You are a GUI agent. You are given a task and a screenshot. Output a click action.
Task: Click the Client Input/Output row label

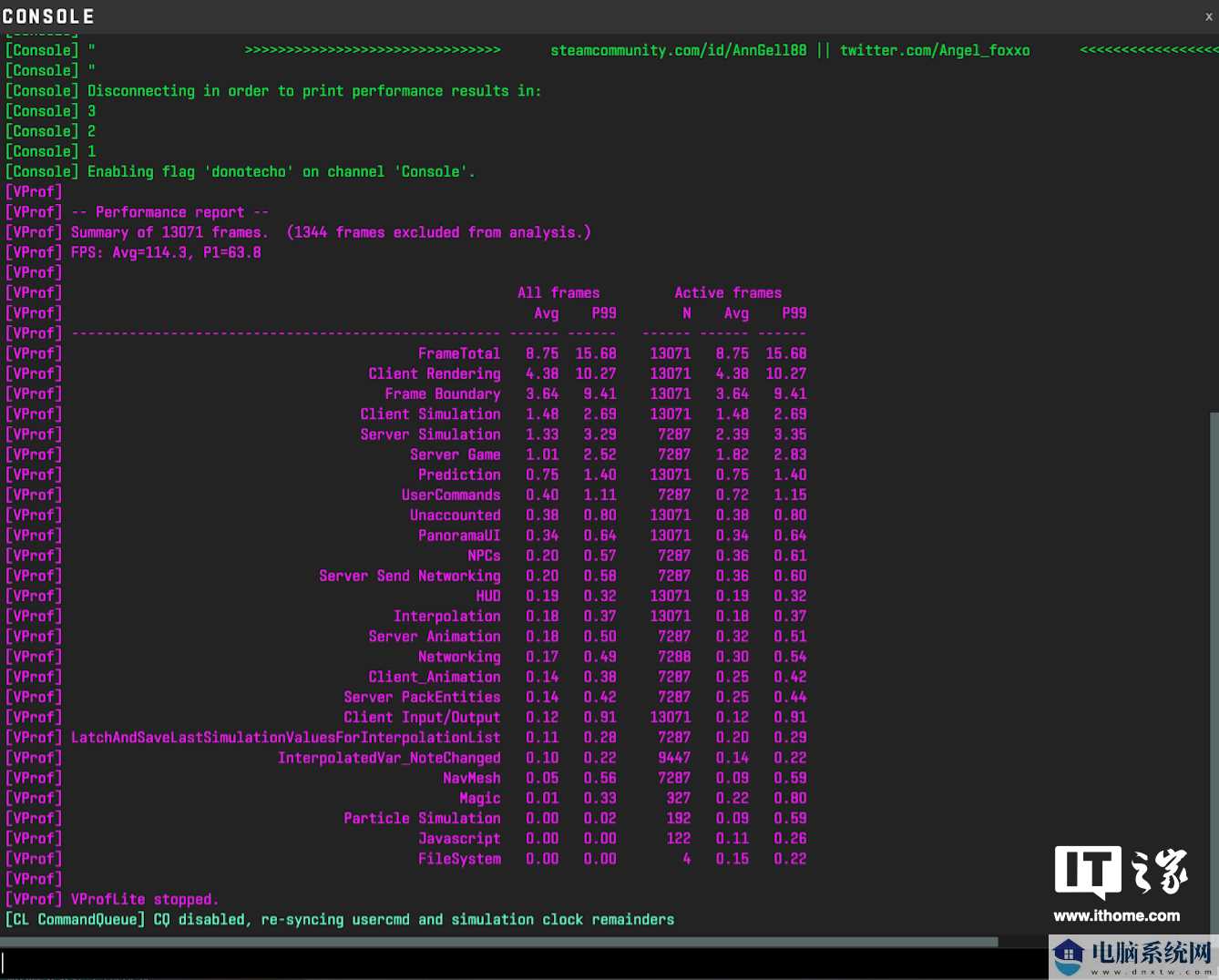click(422, 717)
